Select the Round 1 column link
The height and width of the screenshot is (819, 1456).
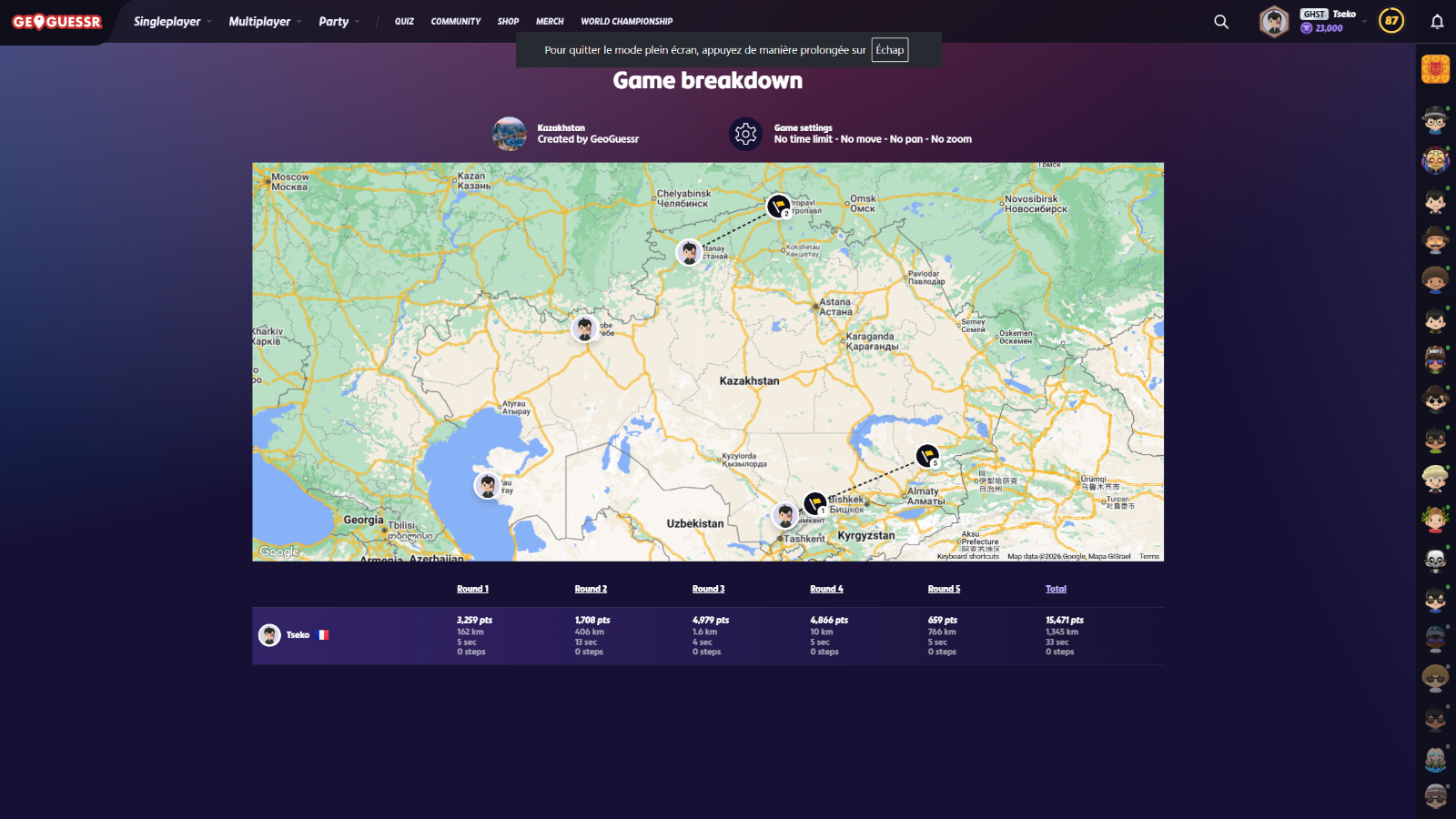point(472,589)
